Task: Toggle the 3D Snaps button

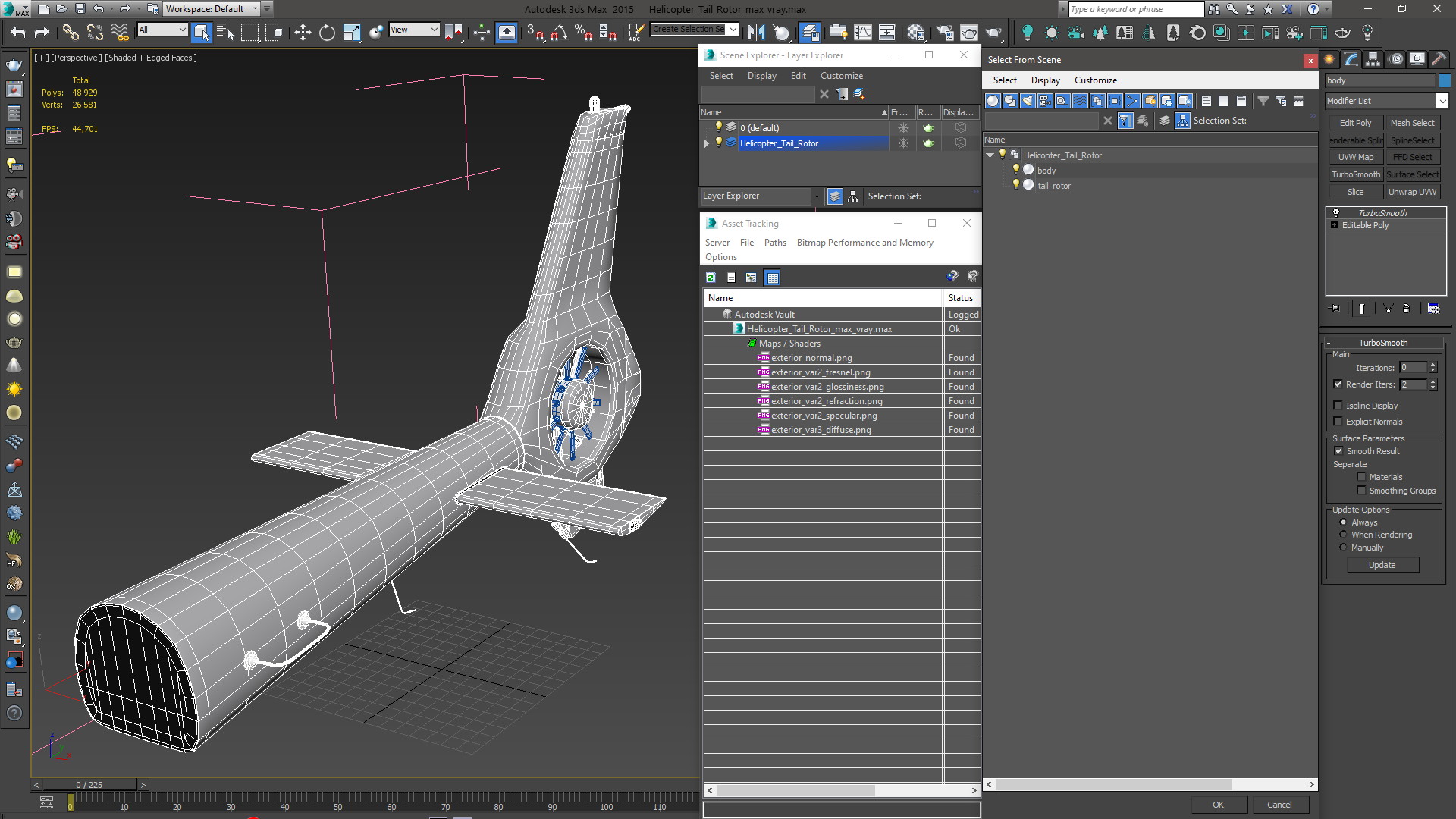Action: point(535,32)
